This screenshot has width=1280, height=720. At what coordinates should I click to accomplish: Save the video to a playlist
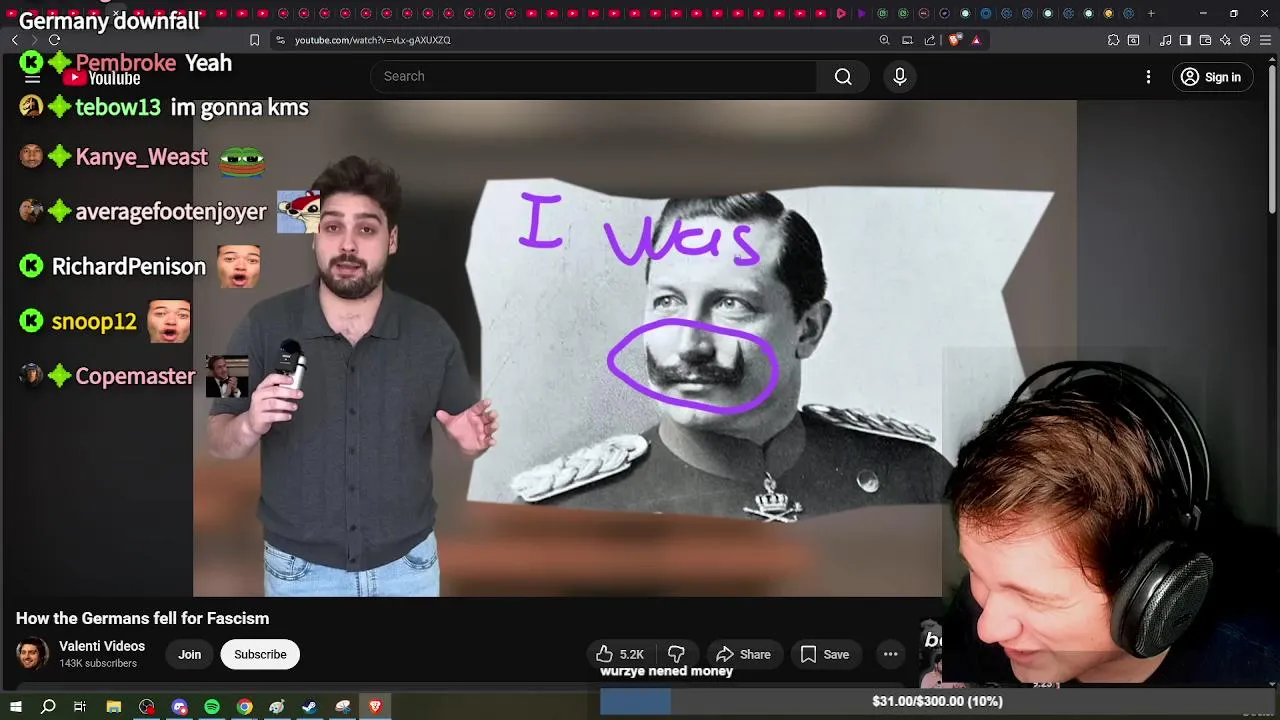[825, 654]
